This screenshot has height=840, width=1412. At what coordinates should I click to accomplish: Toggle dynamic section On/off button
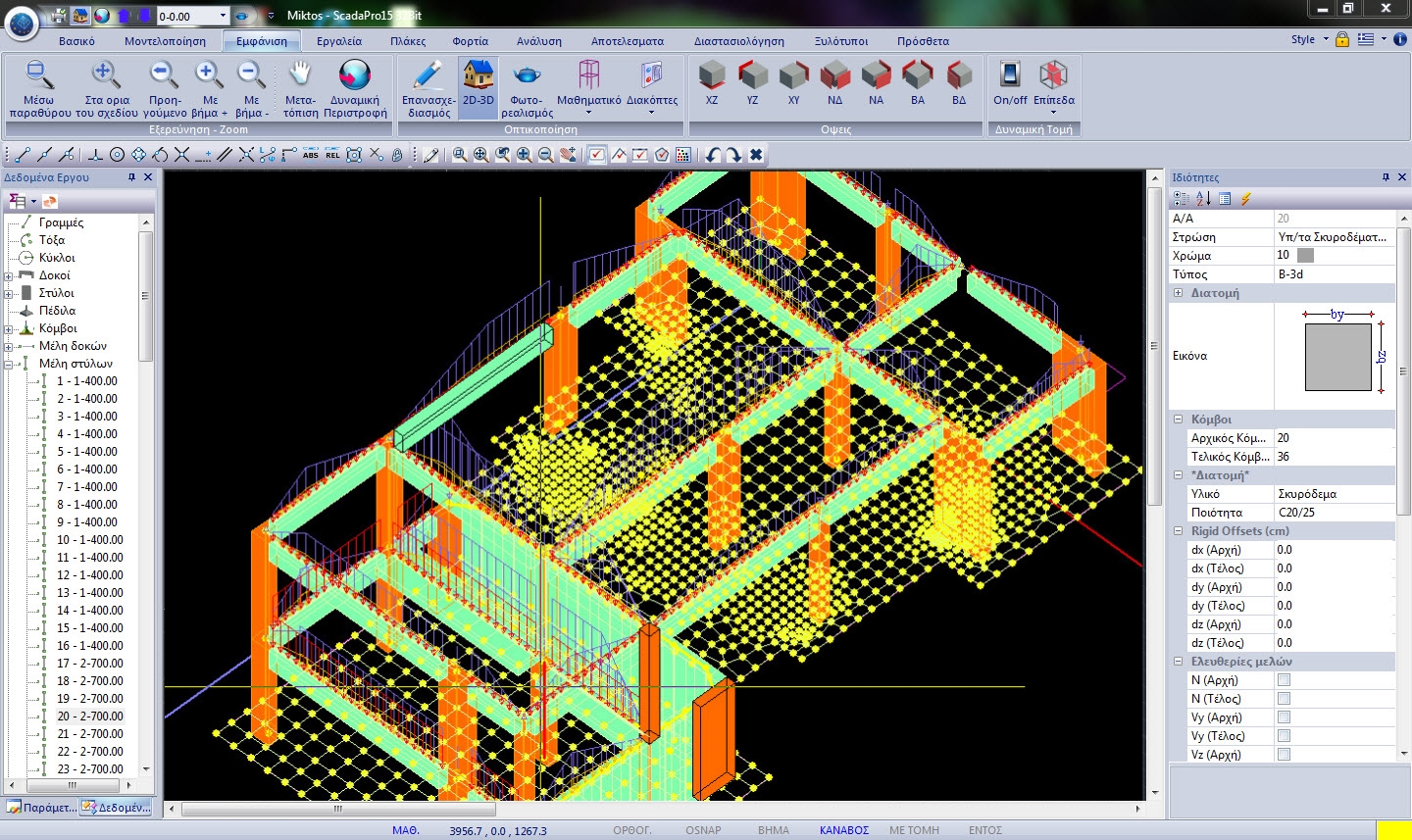(x=1010, y=82)
